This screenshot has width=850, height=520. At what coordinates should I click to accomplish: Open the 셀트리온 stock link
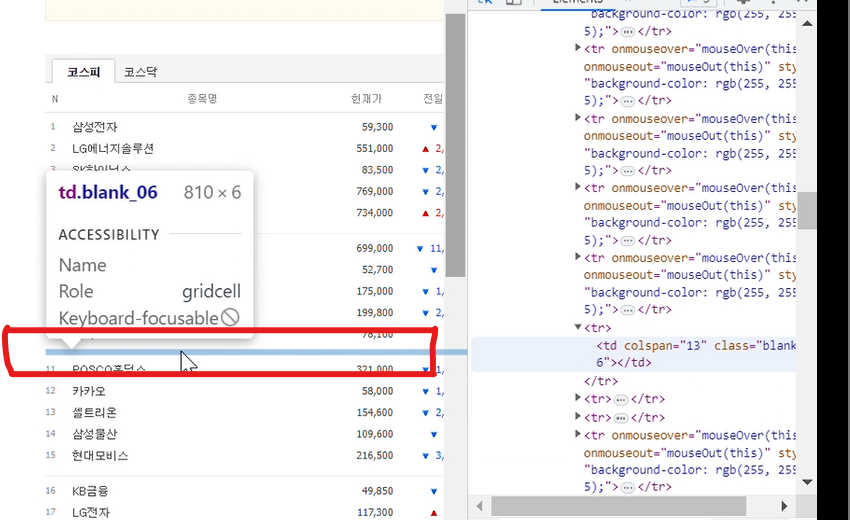(x=94, y=413)
